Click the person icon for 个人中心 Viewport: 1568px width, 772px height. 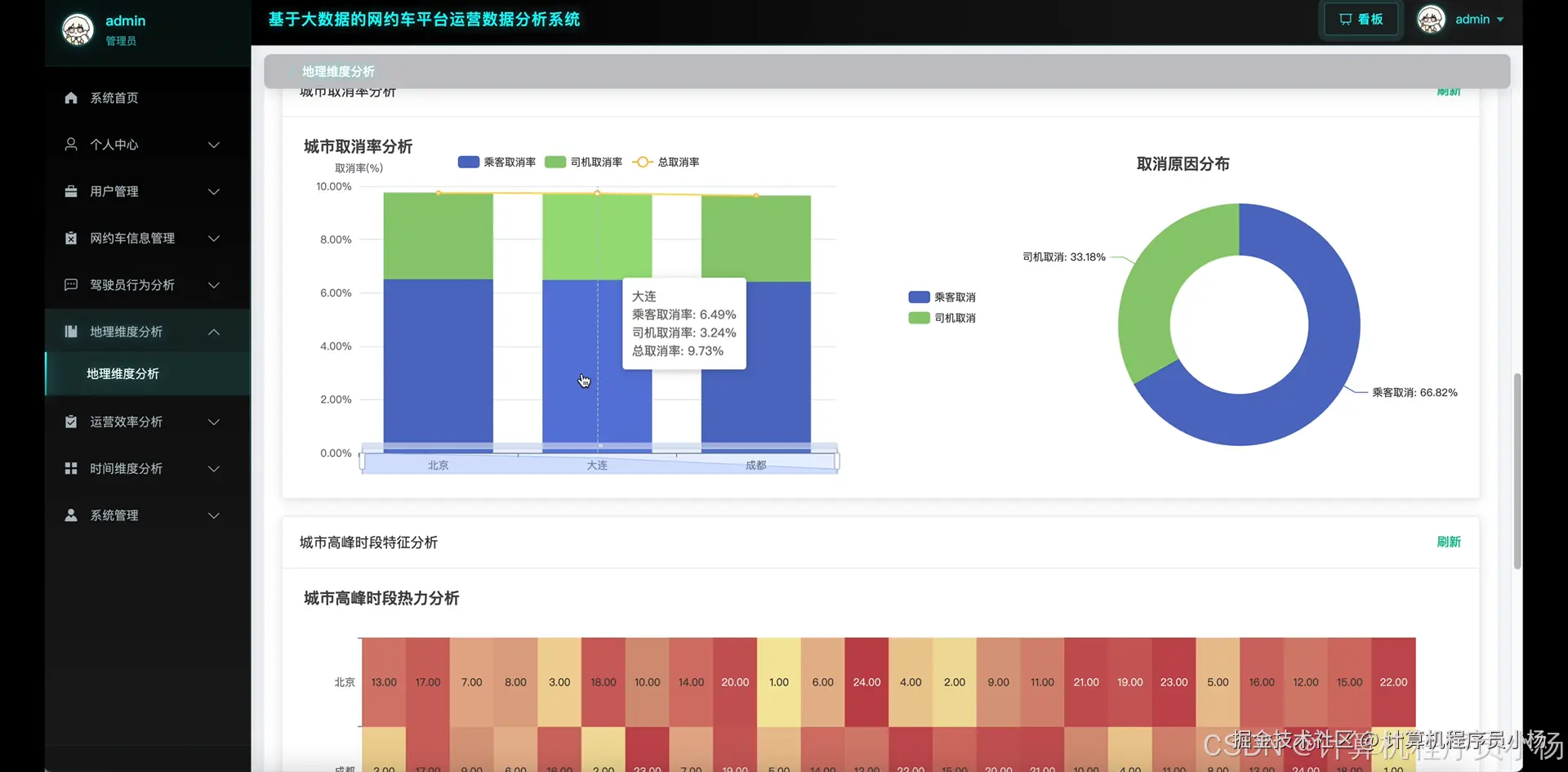[71, 145]
